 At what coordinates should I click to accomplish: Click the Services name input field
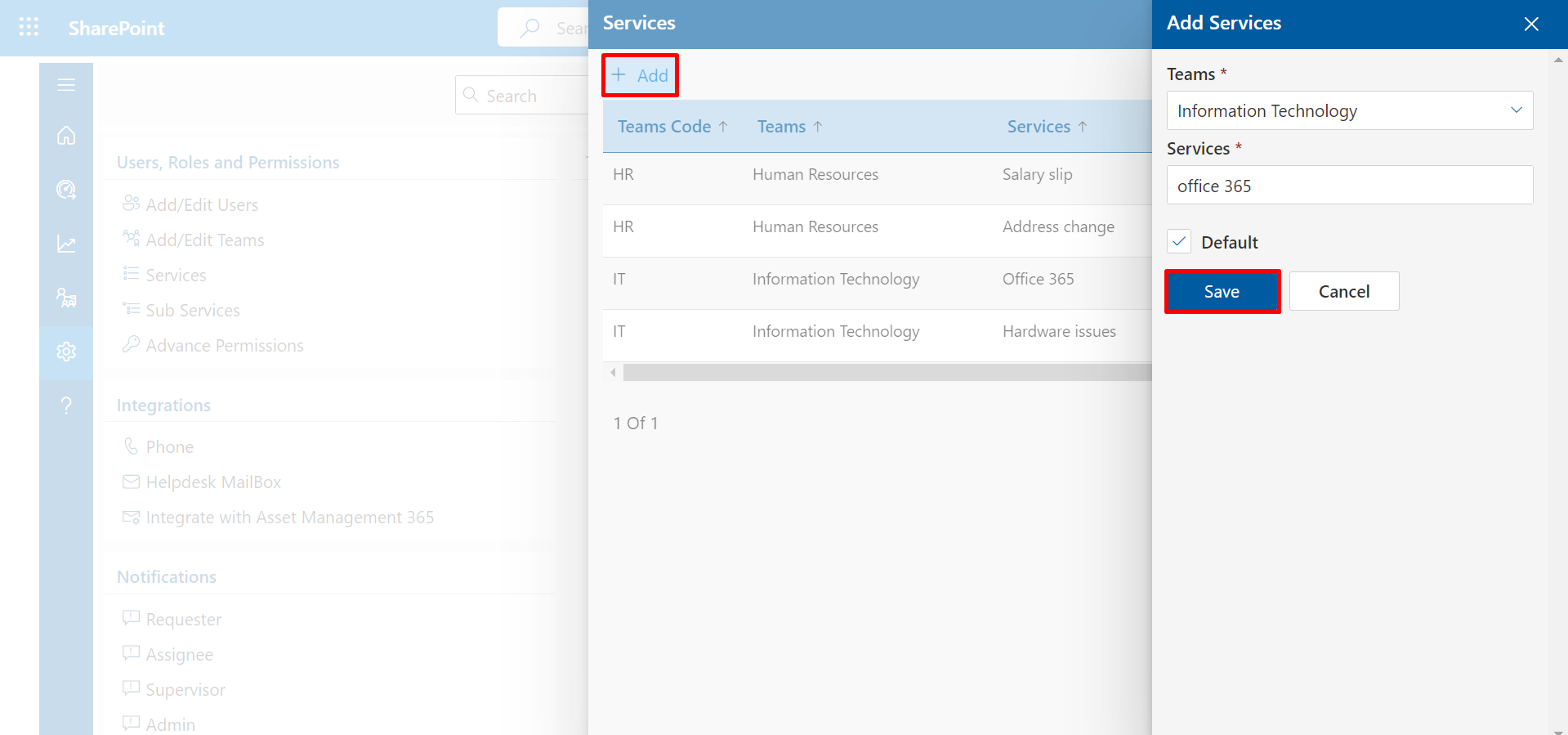click(1350, 186)
